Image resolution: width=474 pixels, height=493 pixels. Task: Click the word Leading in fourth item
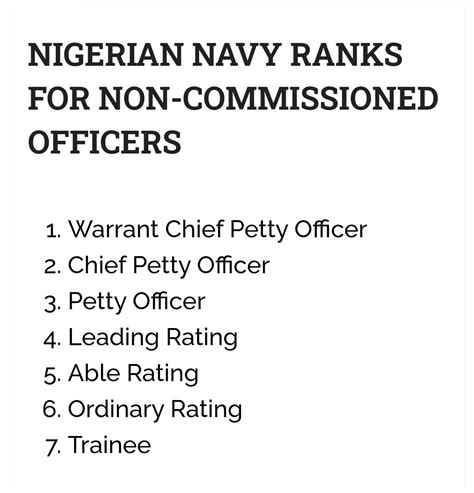113,338
